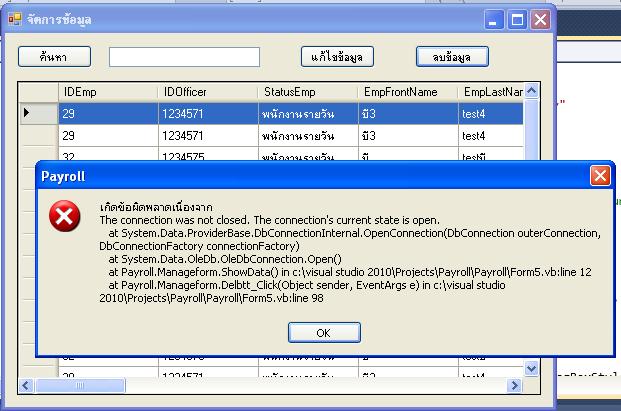Click the พนักงานรายวัน cell in the second row
The height and width of the screenshot is (411, 621).
[308, 136]
